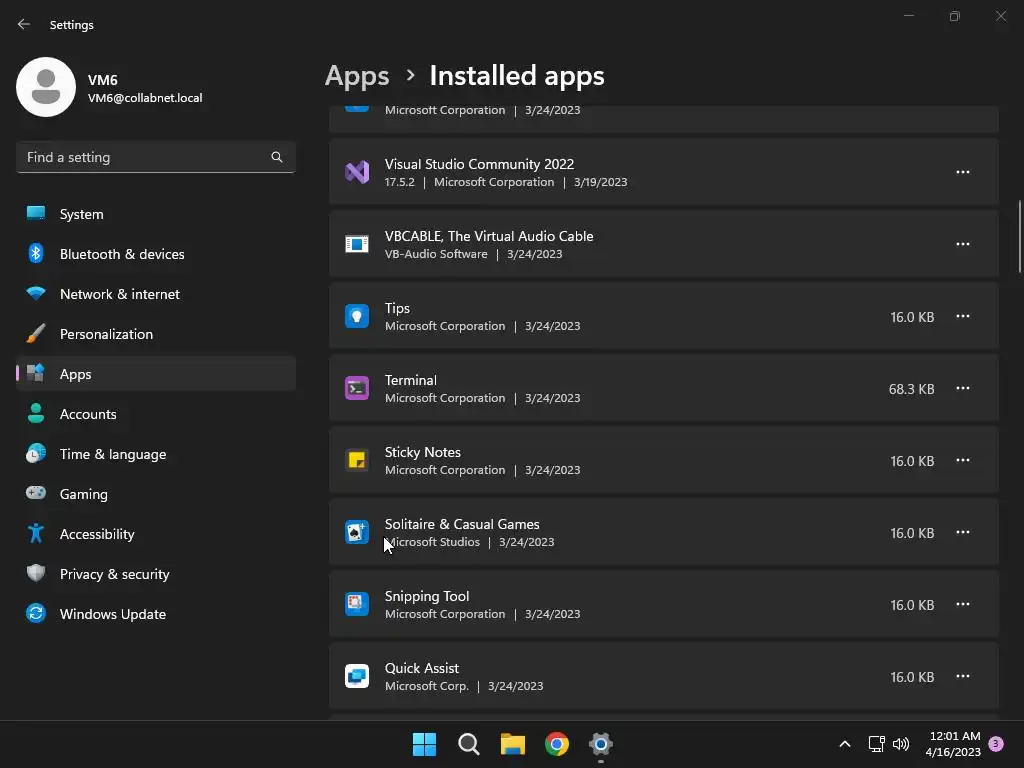The image size is (1024, 768).
Task: Click the installed apps list scrollbar
Action: click(x=1020, y=236)
